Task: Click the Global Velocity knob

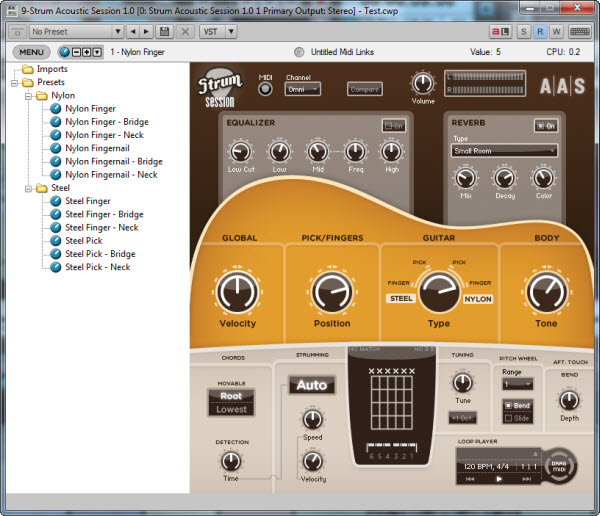Action: (x=237, y=292)
